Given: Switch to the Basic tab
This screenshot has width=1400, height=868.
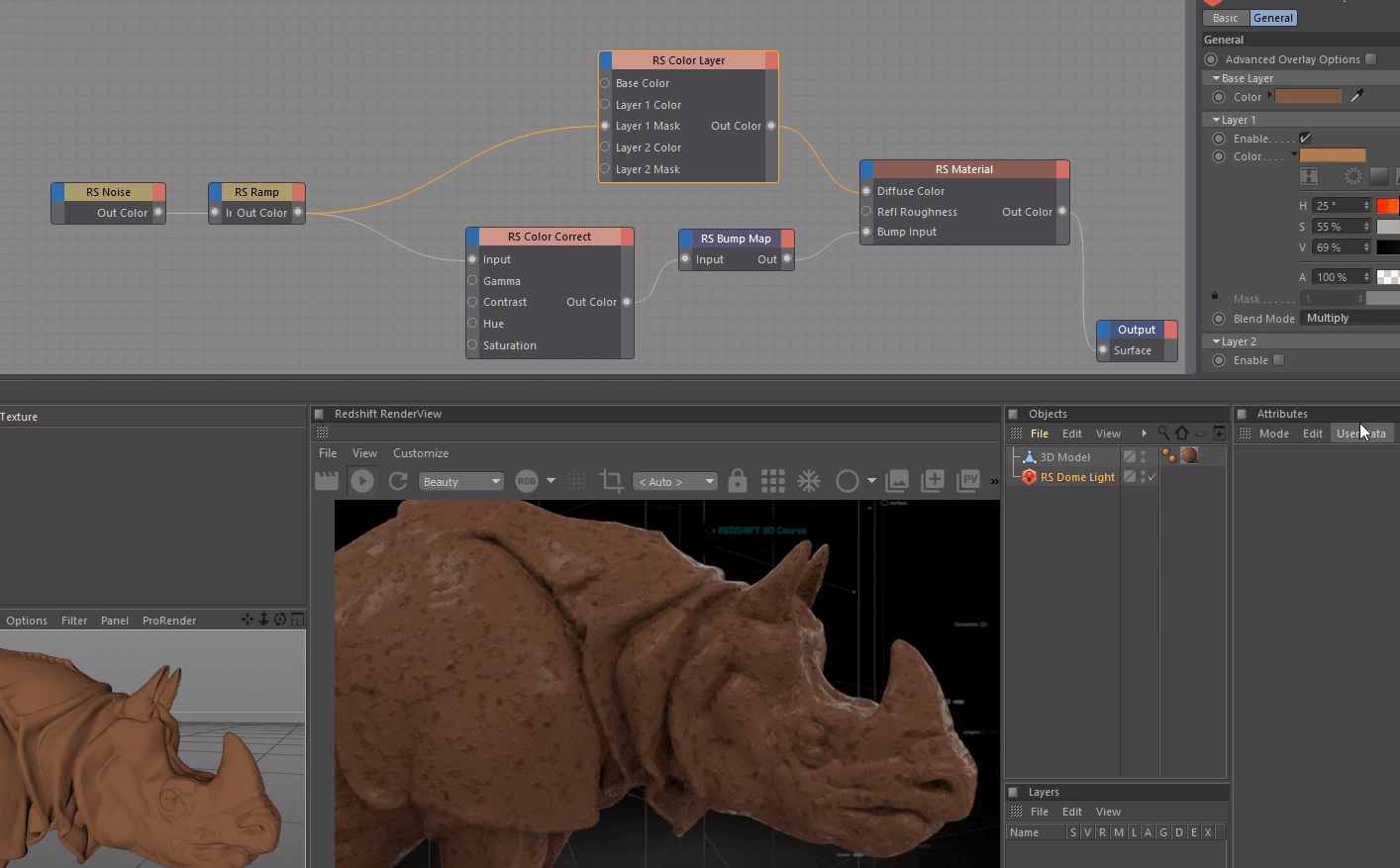Looking at the screenshot, I should (1225, 18).
